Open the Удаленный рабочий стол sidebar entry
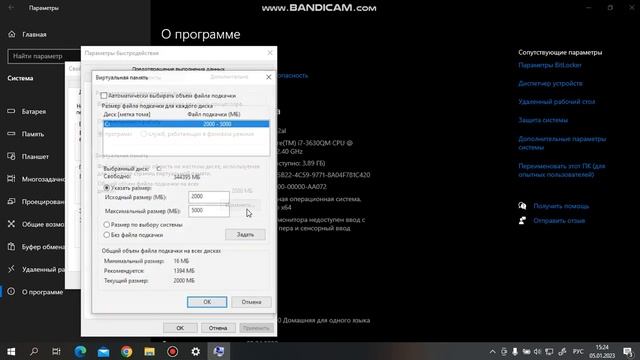640x360 pixels. 36,269
